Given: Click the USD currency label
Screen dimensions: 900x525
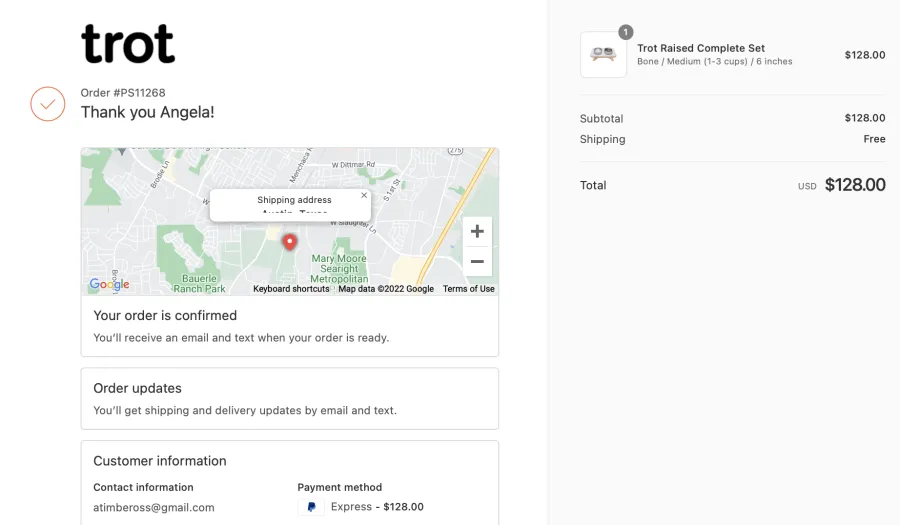Looking at the screenshot, I should [807, 186].
